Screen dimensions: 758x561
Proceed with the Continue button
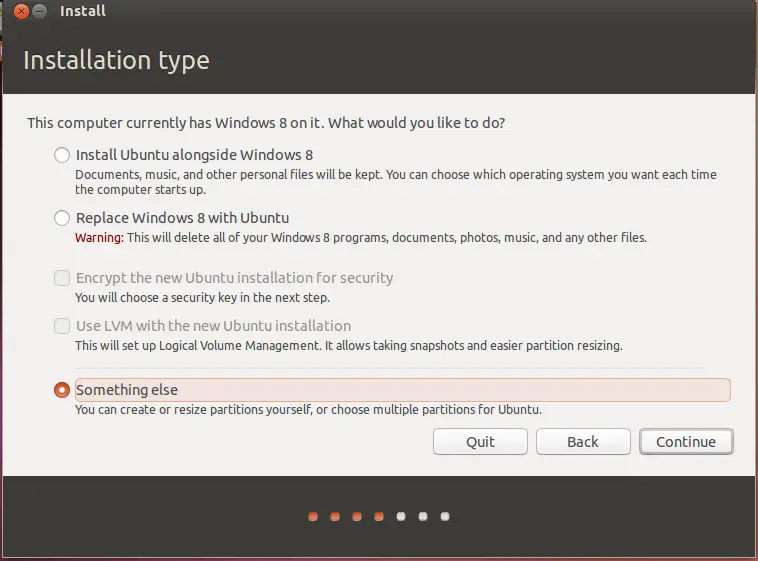[686, 442]
